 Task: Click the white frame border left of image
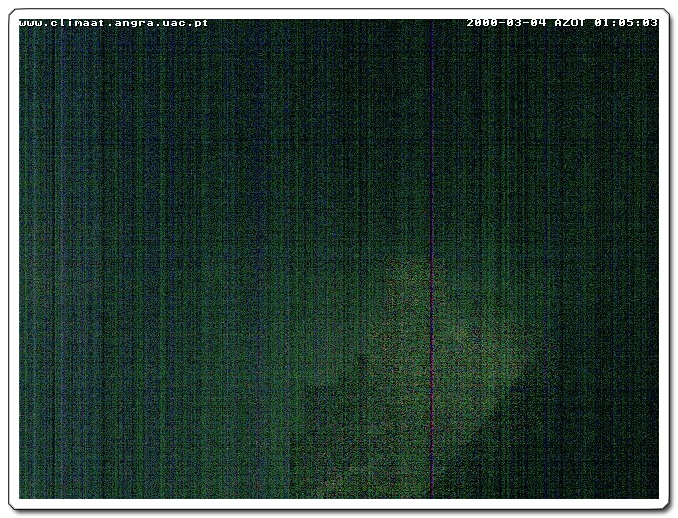14,258
